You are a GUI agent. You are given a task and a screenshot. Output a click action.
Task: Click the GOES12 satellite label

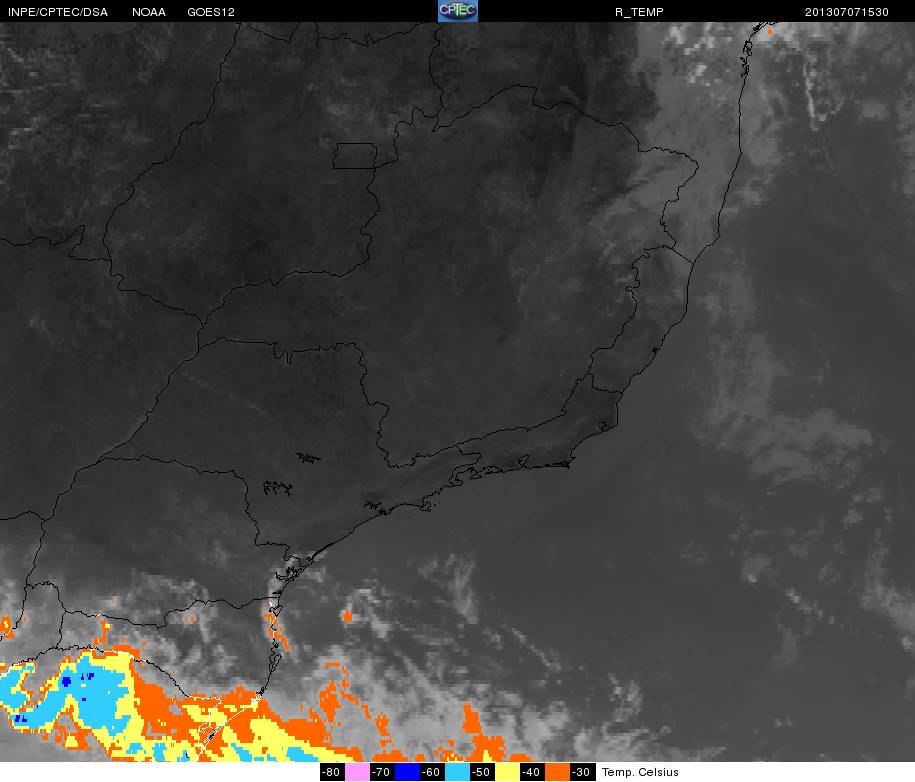[x=211, y=12]
